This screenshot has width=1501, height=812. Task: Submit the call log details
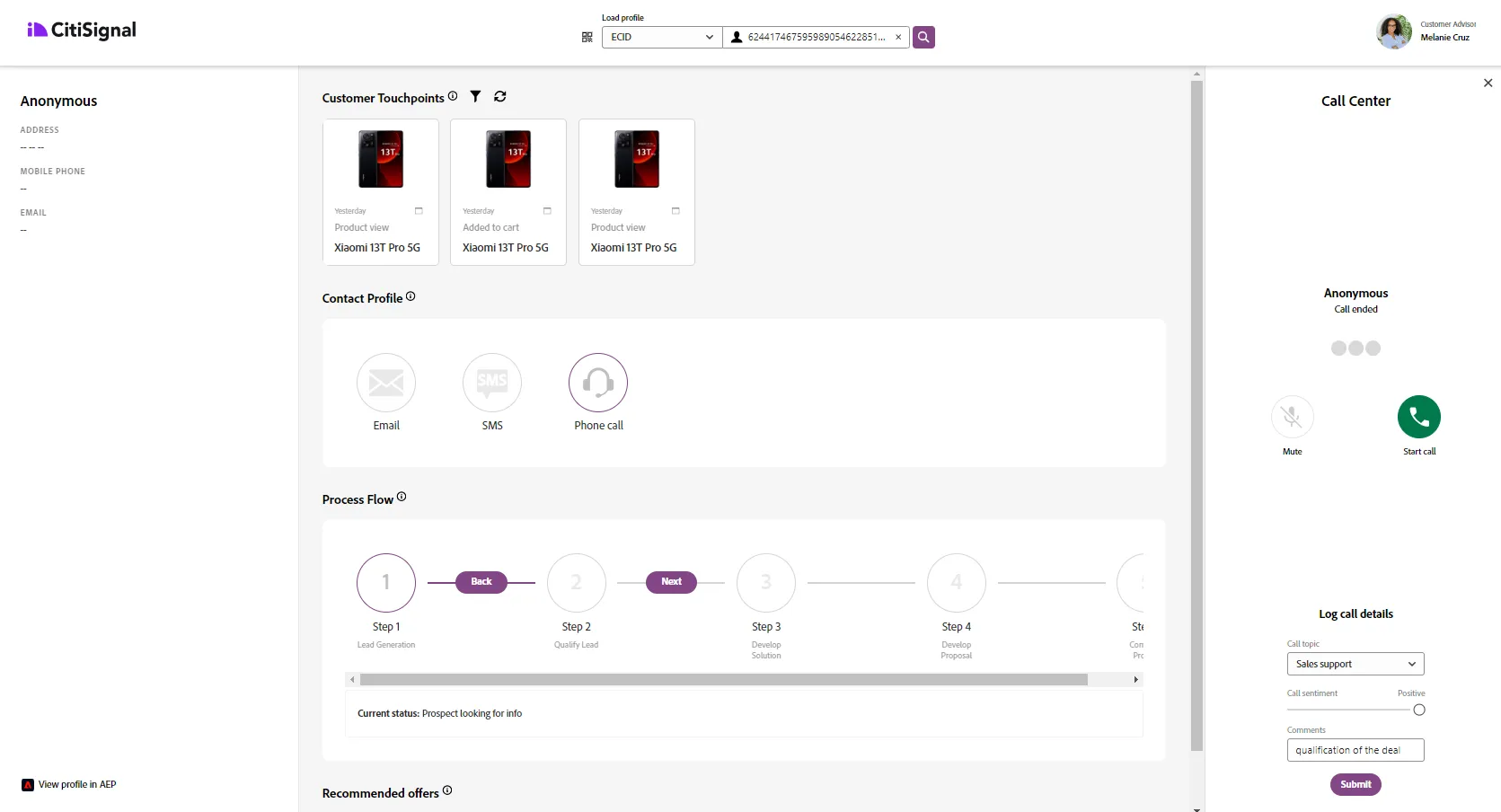[x=1355, y=784]
